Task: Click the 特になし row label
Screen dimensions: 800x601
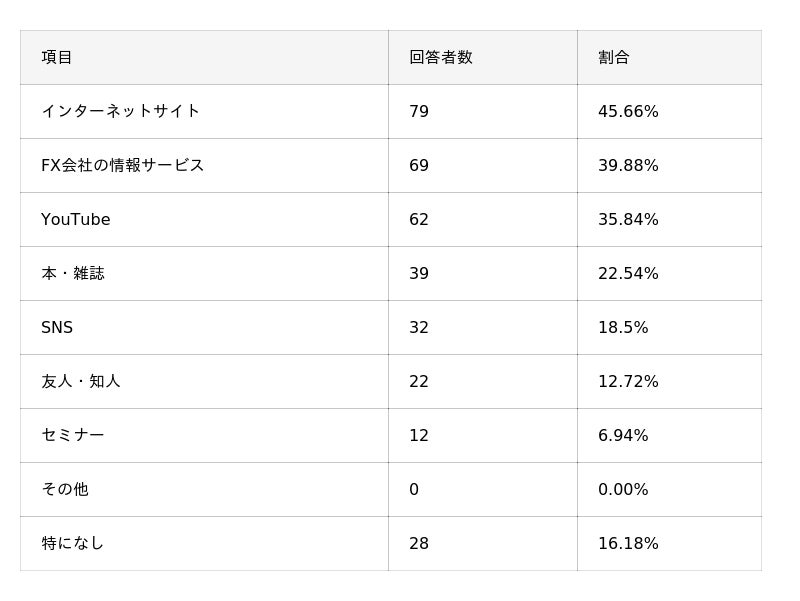Action: coord(72,543)
